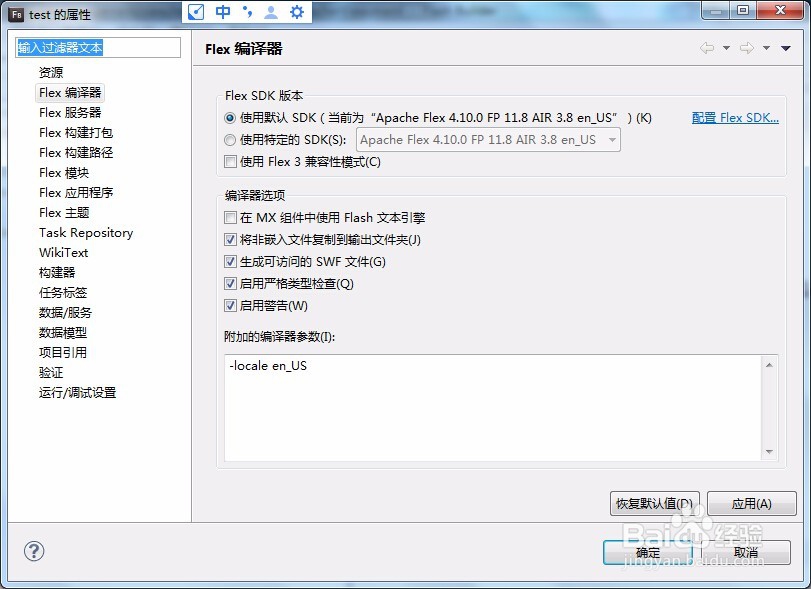Select Task Repository in the tree
The width and height of the screenshot is (811, 589).
(86, 233)
